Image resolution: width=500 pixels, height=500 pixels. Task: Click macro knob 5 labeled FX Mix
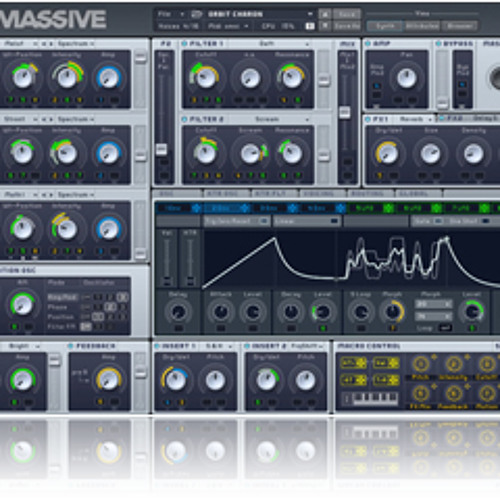(x=421, y=394)
